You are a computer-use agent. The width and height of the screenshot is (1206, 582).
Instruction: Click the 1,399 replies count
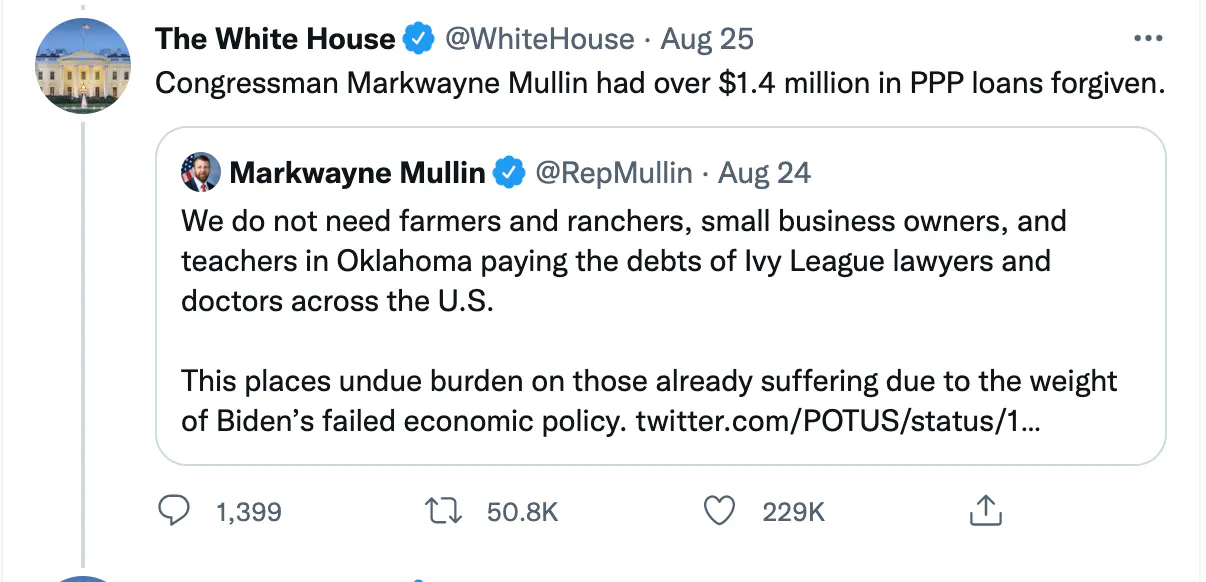point(248,513)
